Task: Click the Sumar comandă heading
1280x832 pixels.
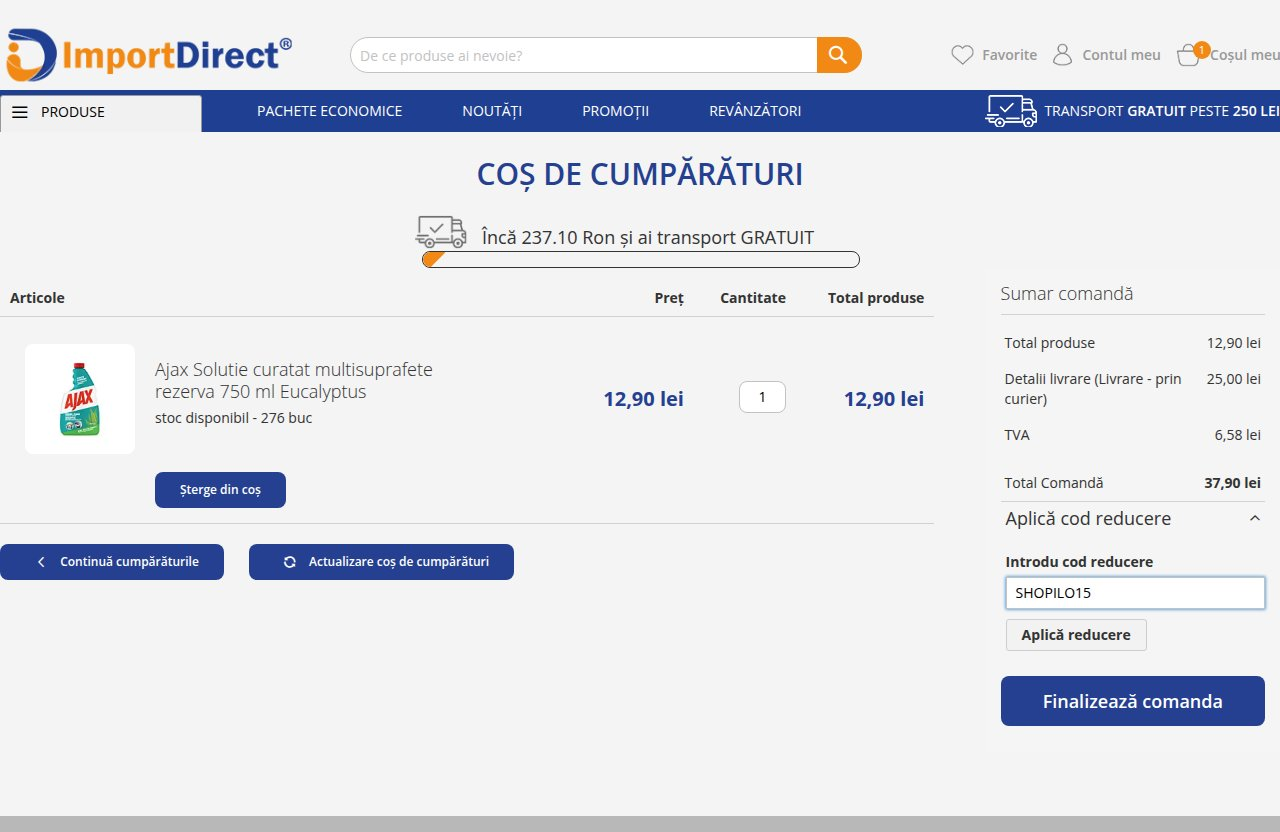Action: click(x=1067, y=294)
